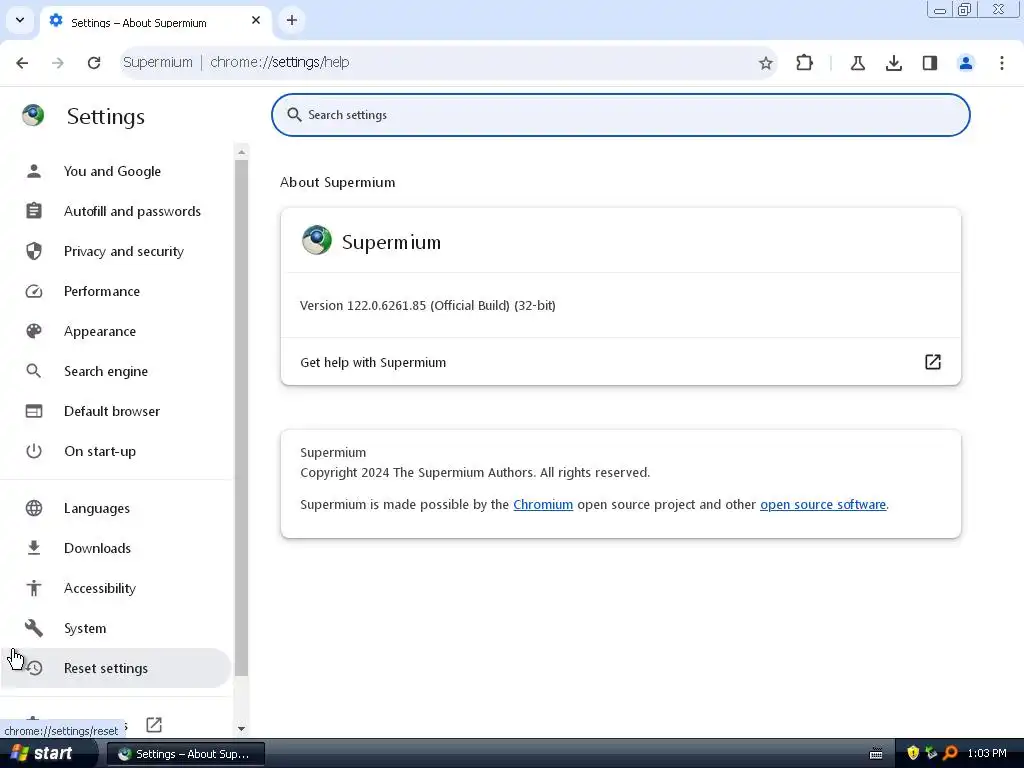Go to System settings
The image size is (1024, 768).
(x=116, y=628)
